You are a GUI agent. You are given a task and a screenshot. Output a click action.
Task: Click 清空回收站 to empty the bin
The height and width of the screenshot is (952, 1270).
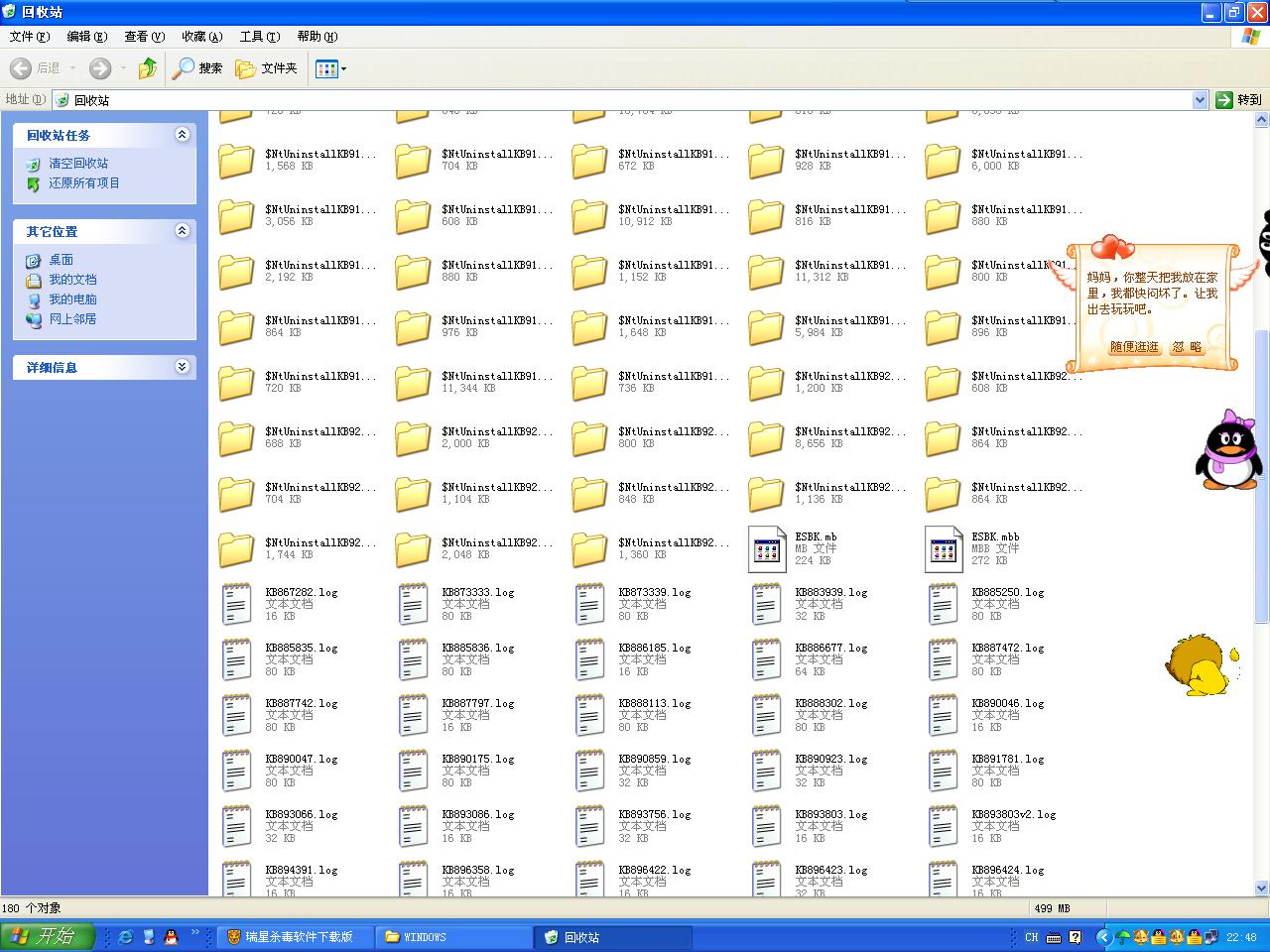[x=78, y=164]
